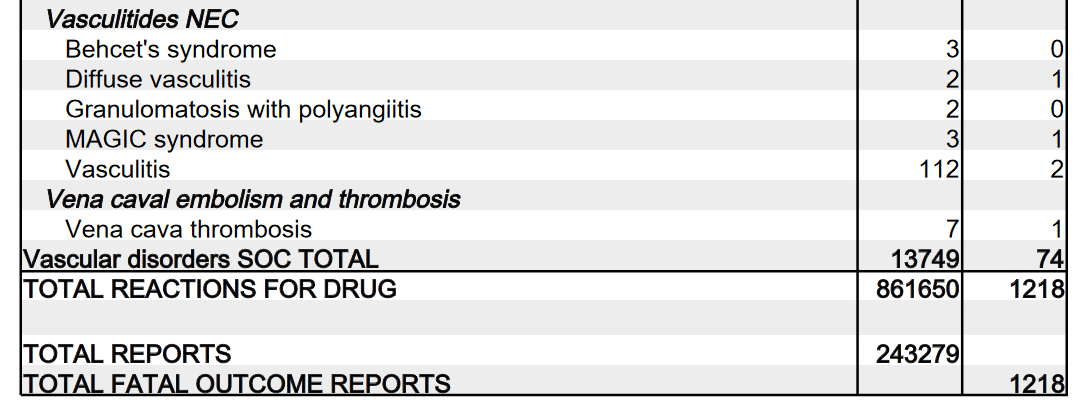Select Granulomatosis with polyangiitis text
1083x408 pixels.
coord(243,109)
